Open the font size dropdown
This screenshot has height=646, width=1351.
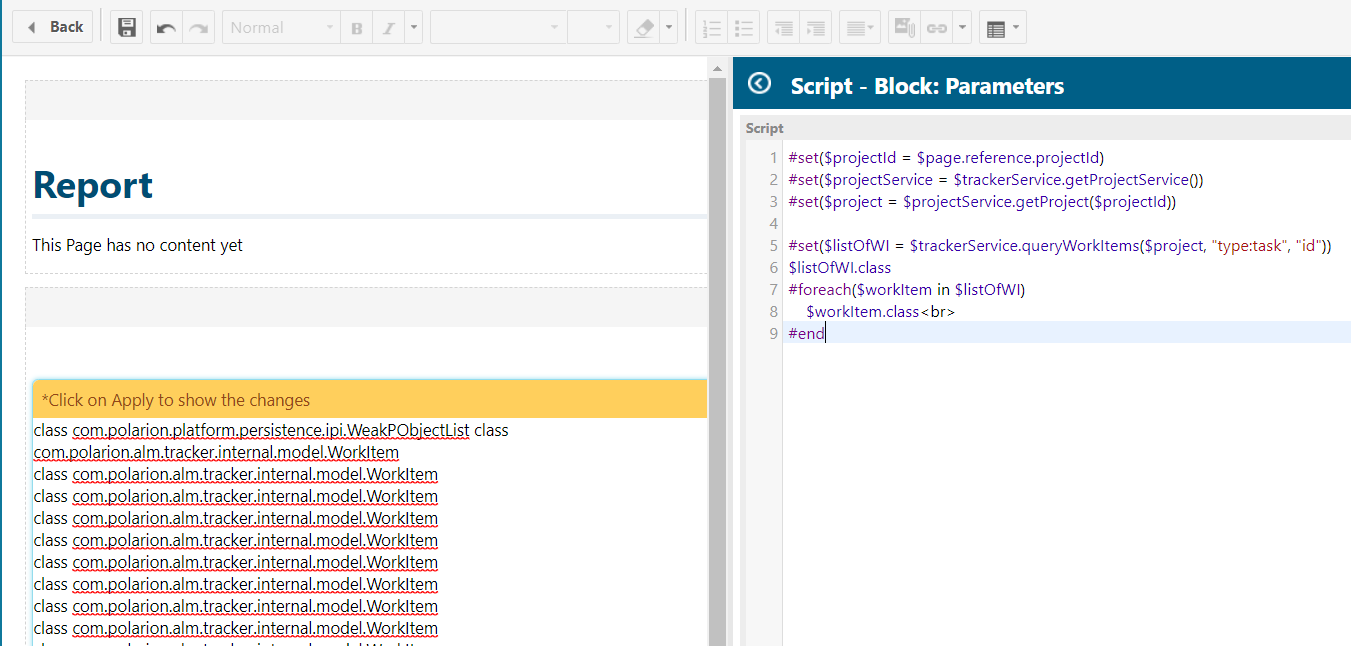tap(594, 27)
